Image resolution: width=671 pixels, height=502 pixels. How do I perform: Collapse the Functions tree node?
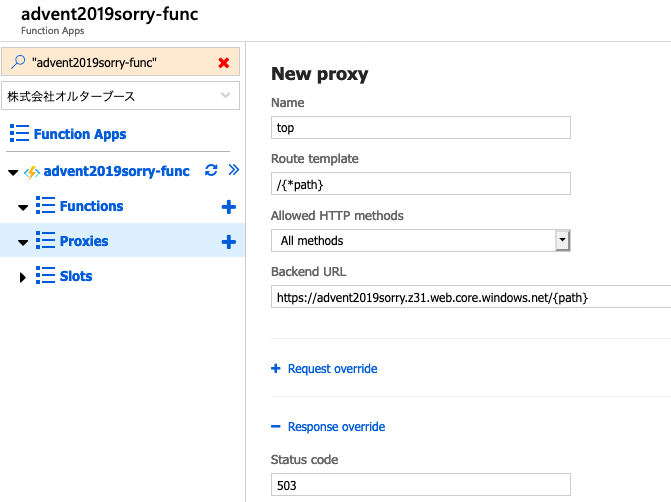[x=23, y=207]
